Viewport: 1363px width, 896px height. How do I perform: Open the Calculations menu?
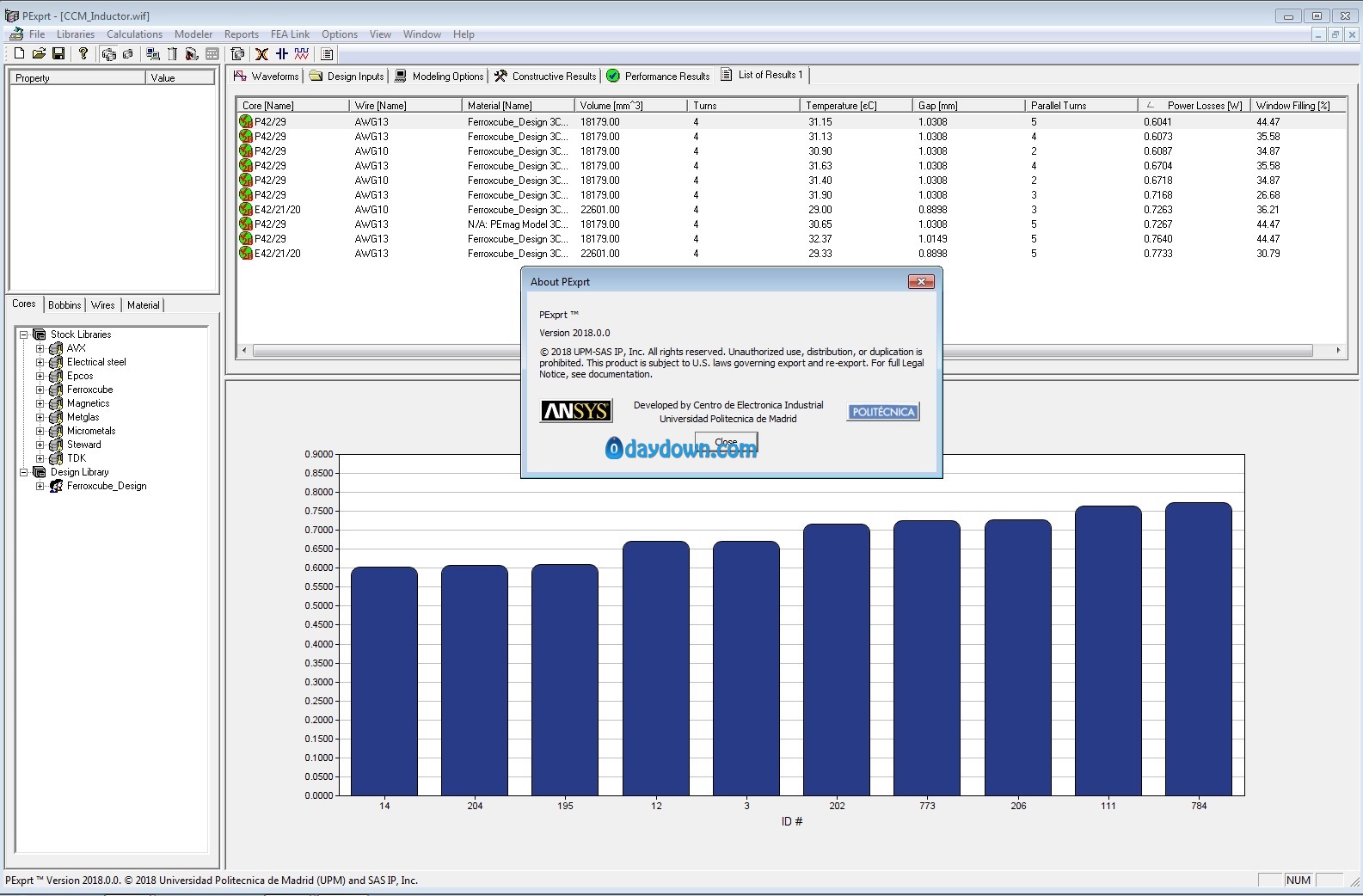tap(134, 34)
